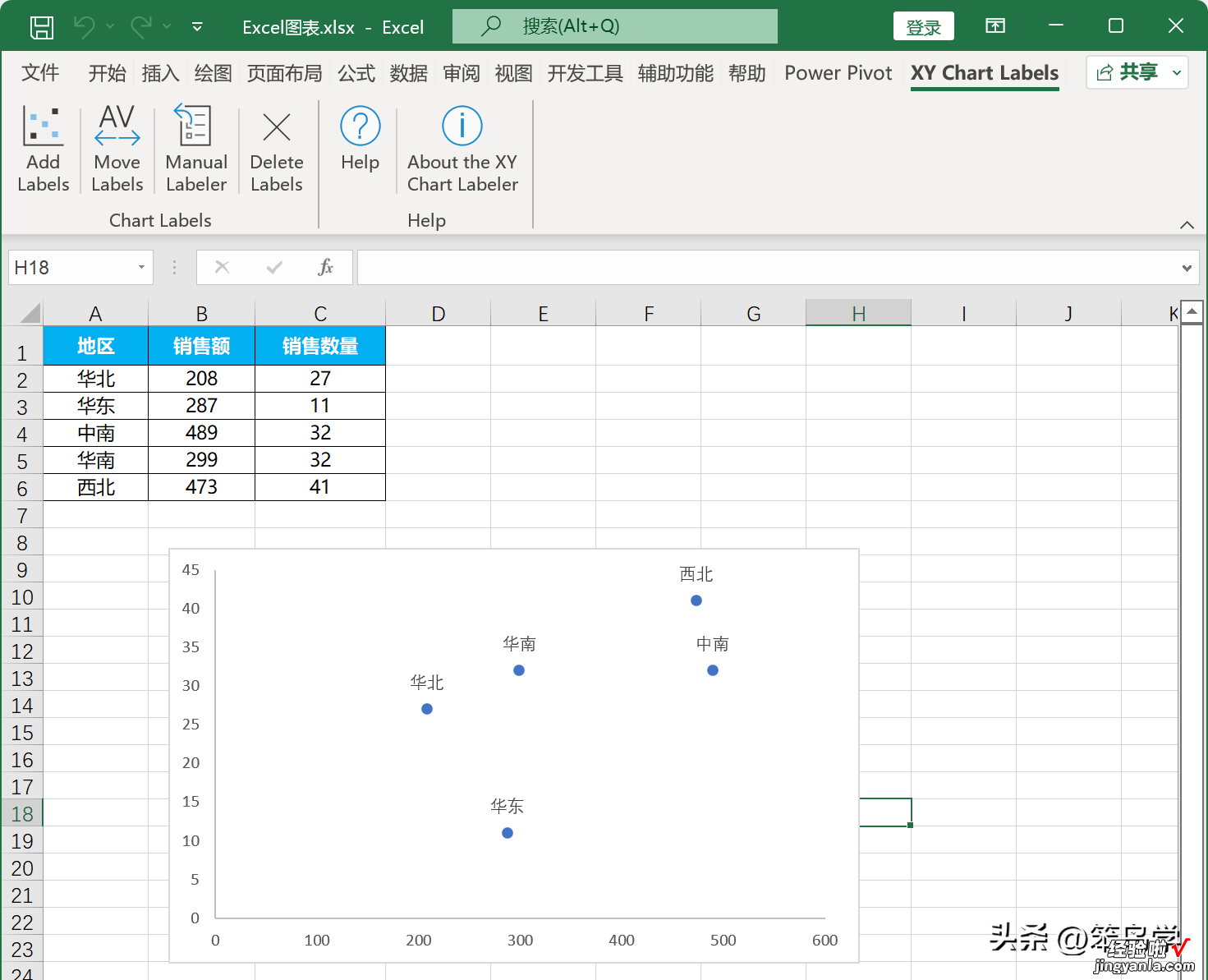The height and width of the screenshot is (980, 1208).
Task: Click header cell 销售额
Action: pos(201,346)
